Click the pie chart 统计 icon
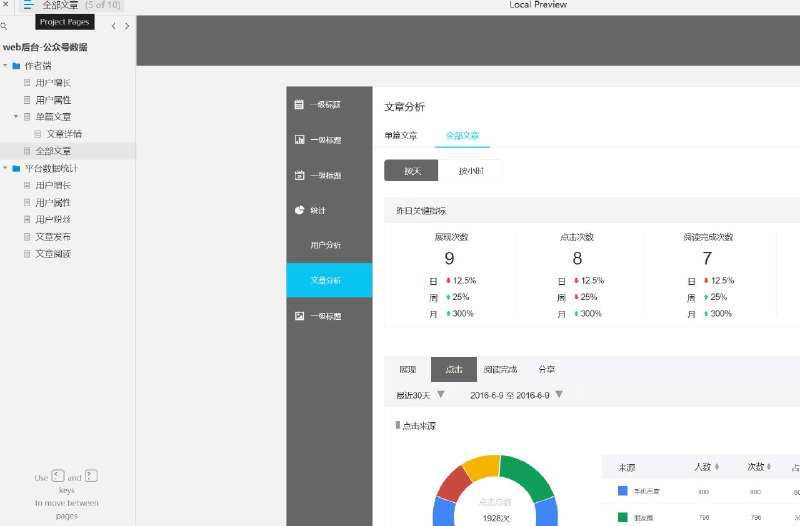This screenshot has width=800, height=526. 299,210
